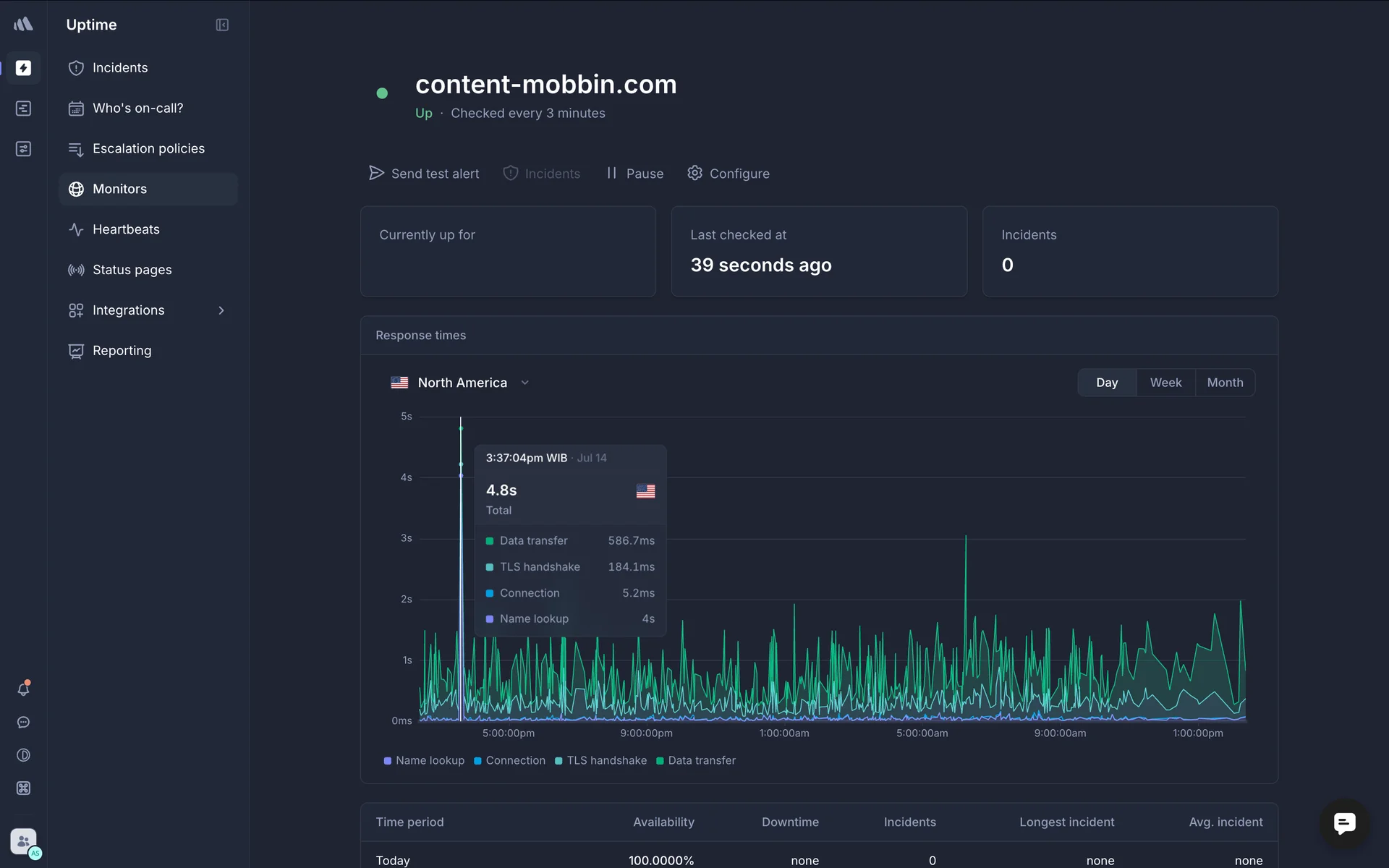Screen dimensions: 1389x868
Task: Open Heartbeats in the sidebar
Action: click(126, 229)
